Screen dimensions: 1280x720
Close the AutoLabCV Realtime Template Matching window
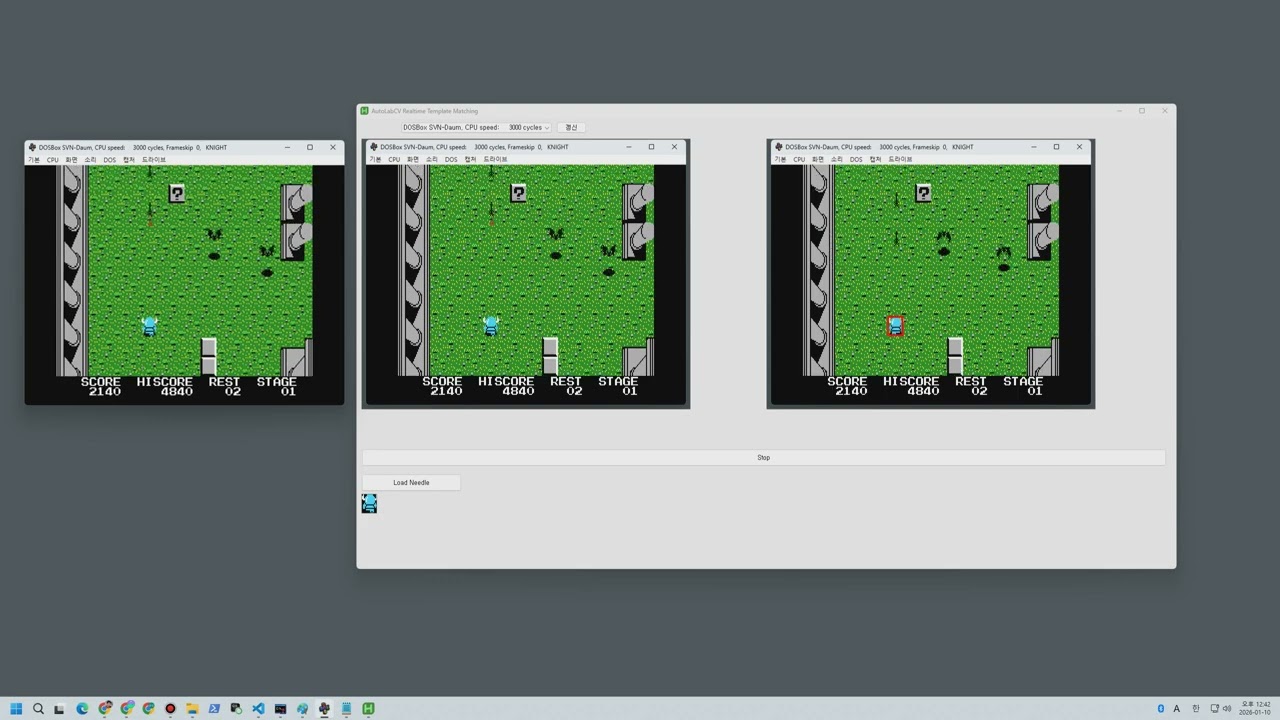(1164, 111)
